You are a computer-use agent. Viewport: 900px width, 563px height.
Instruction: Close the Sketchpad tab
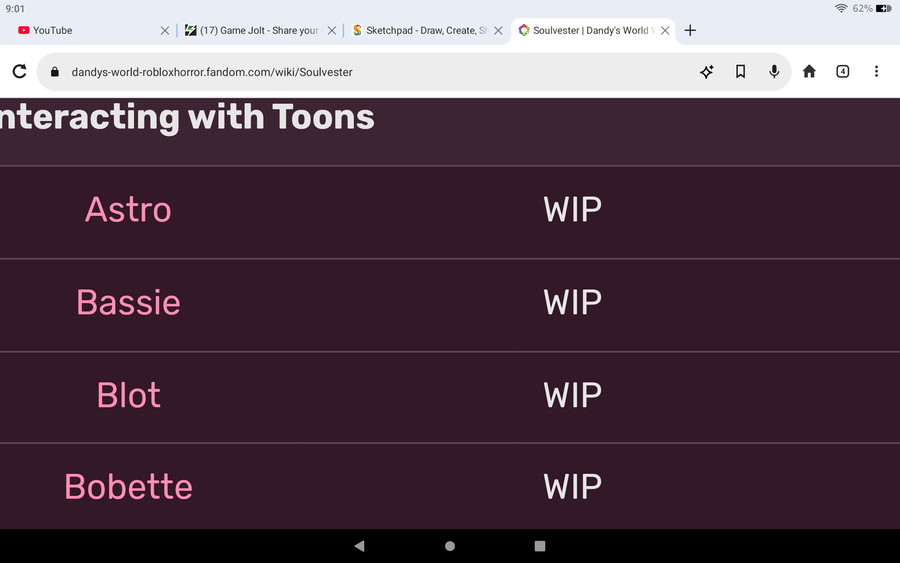point(498,31)
